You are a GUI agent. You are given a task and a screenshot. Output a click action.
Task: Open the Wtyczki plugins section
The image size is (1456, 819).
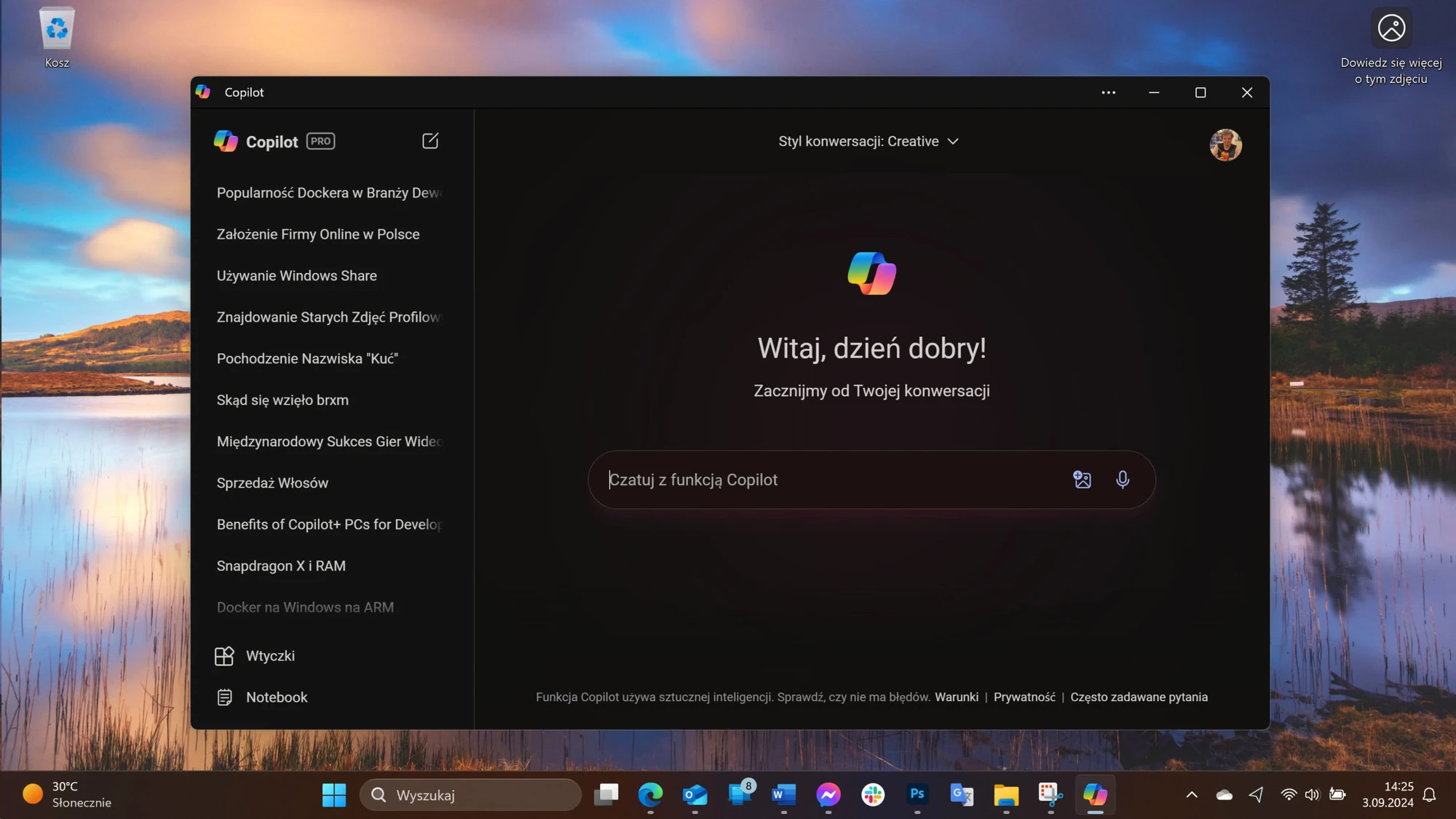pos(255,656)
